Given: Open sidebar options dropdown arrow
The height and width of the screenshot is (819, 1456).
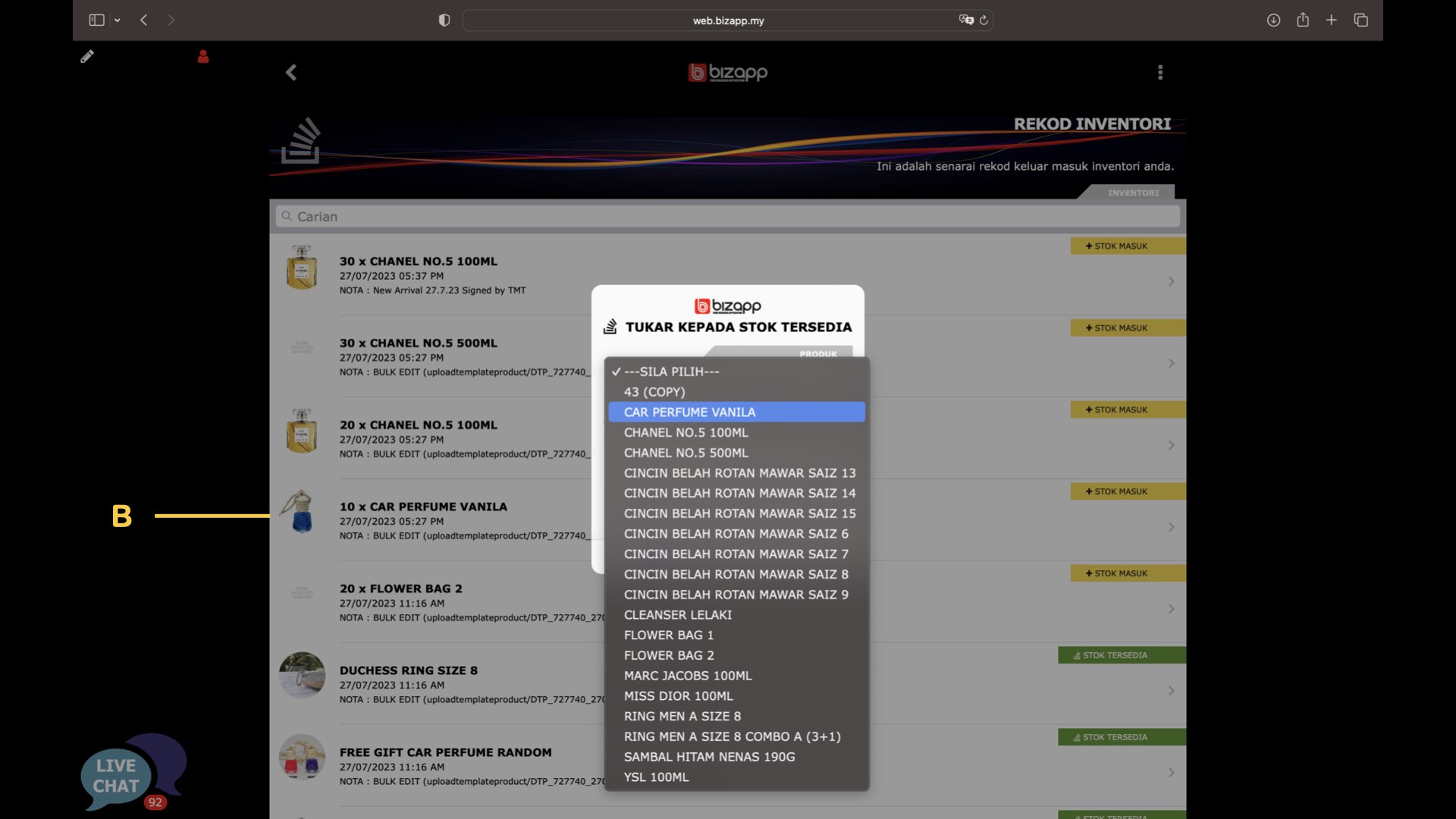Looking at the screenshot, I should [118, 20].
